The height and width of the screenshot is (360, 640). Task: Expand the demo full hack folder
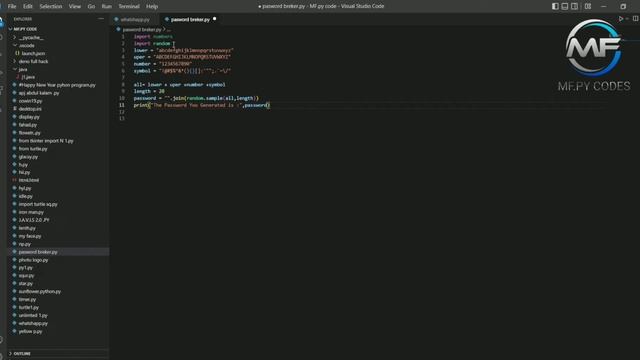coord(33,61)
